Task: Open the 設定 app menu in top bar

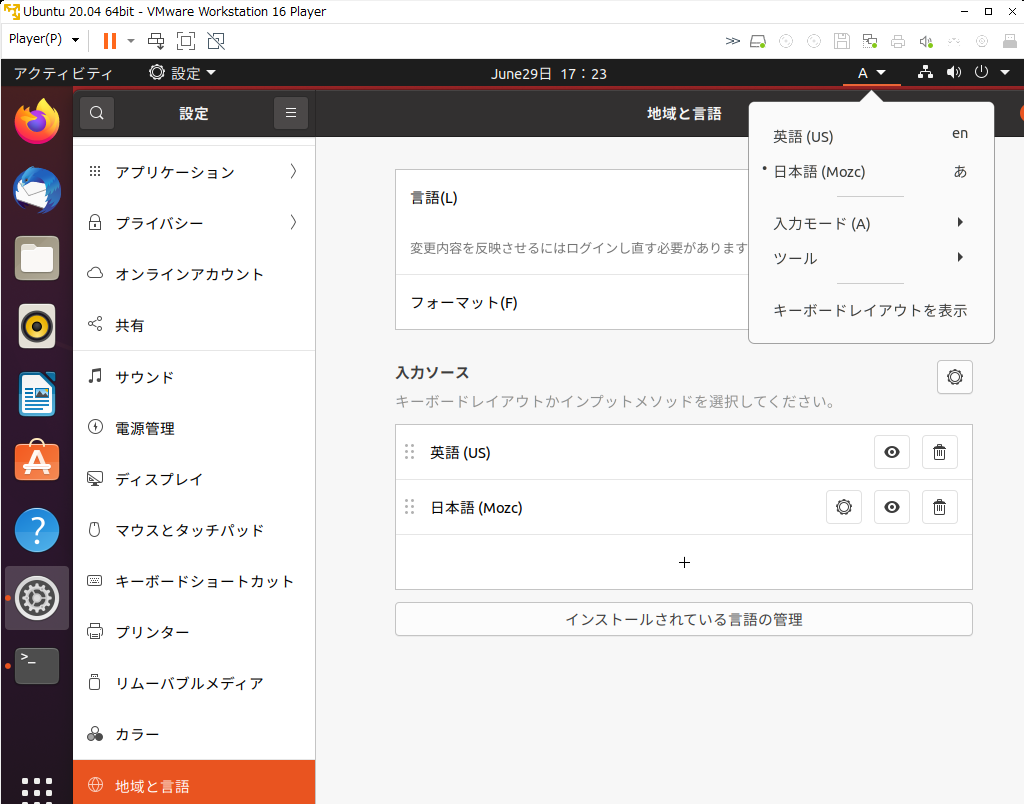Action: coord(182,73)
